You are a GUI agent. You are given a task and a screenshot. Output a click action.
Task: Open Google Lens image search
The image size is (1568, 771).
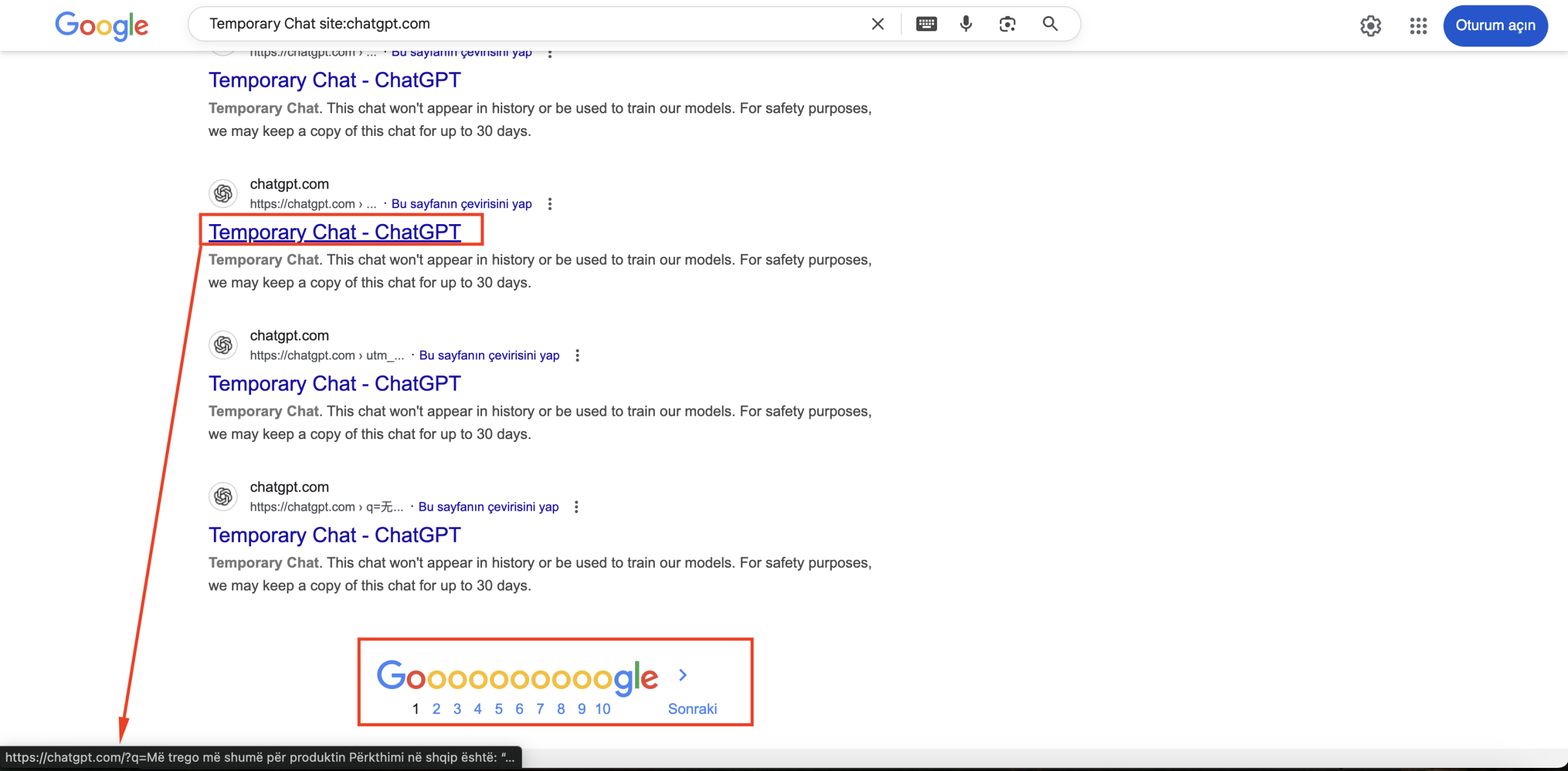1008,24
